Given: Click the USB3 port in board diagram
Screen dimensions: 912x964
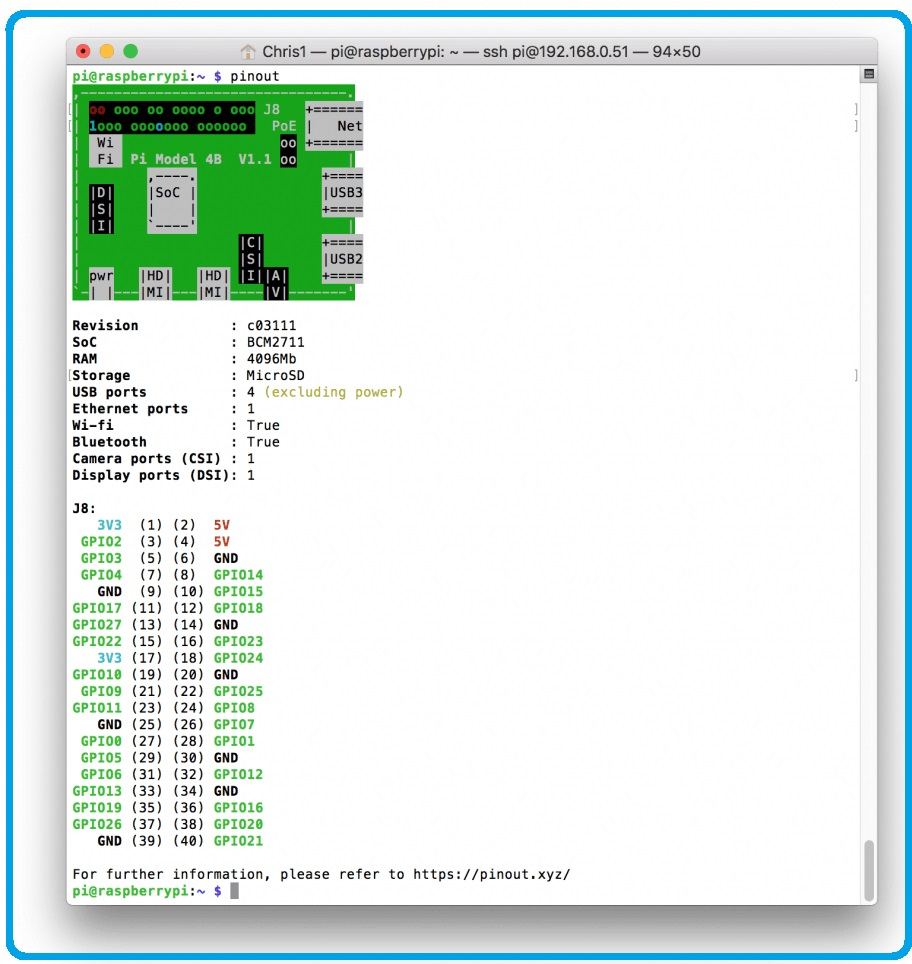Looking at the screenshot, I should click(x=342, y=192).
